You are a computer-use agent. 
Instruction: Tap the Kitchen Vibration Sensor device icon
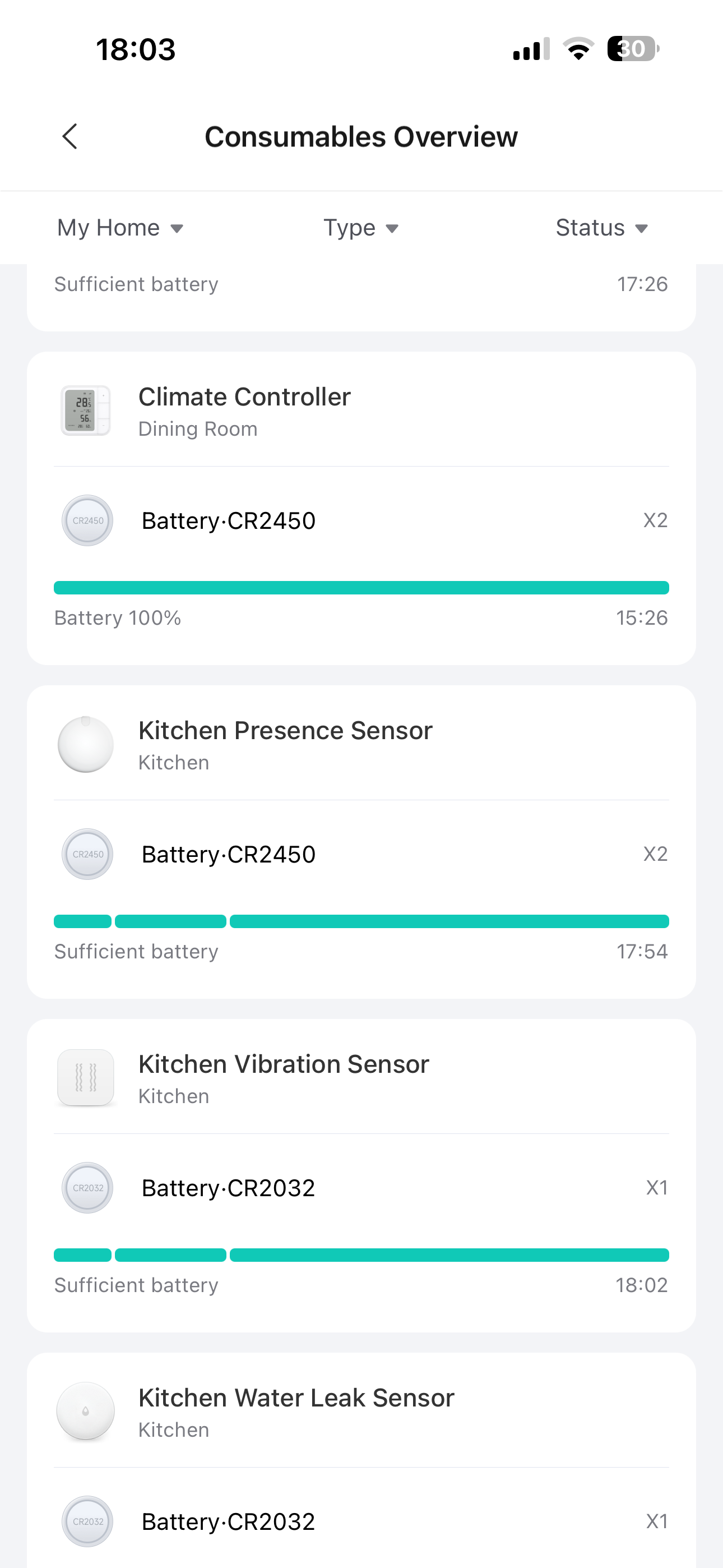(x=86, y=1078)
